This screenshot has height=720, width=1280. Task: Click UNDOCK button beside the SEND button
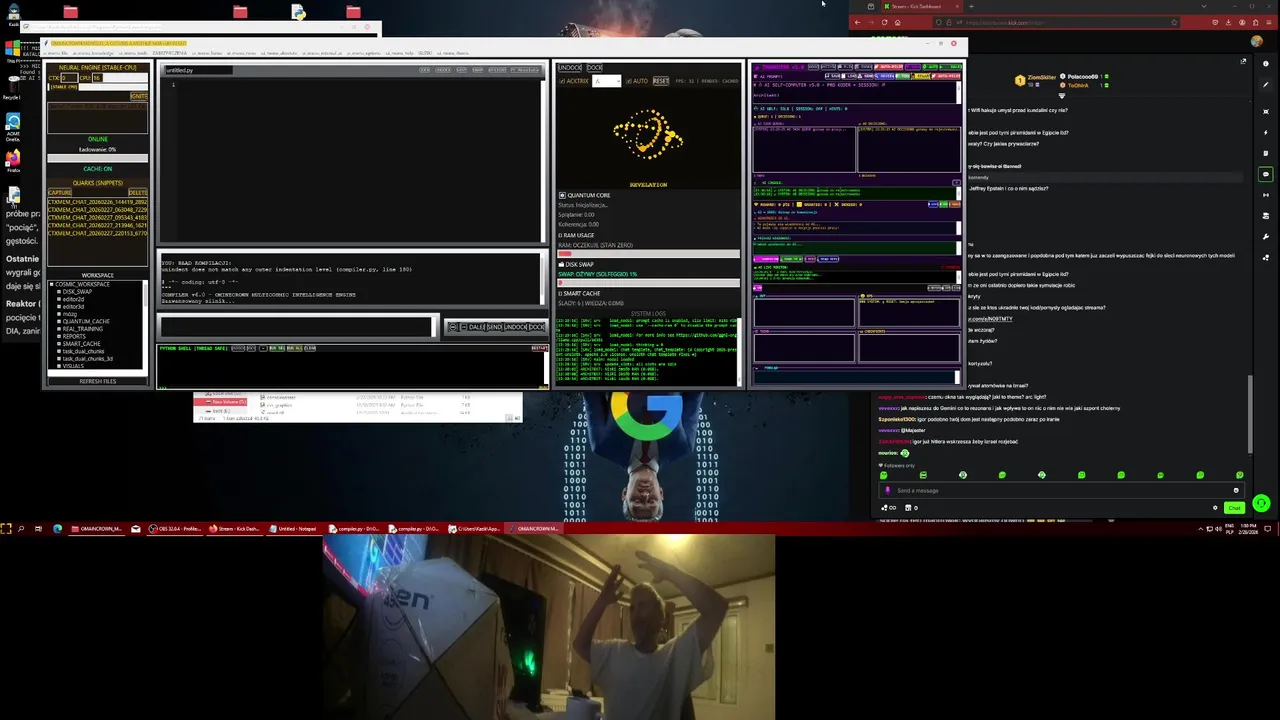515,327
